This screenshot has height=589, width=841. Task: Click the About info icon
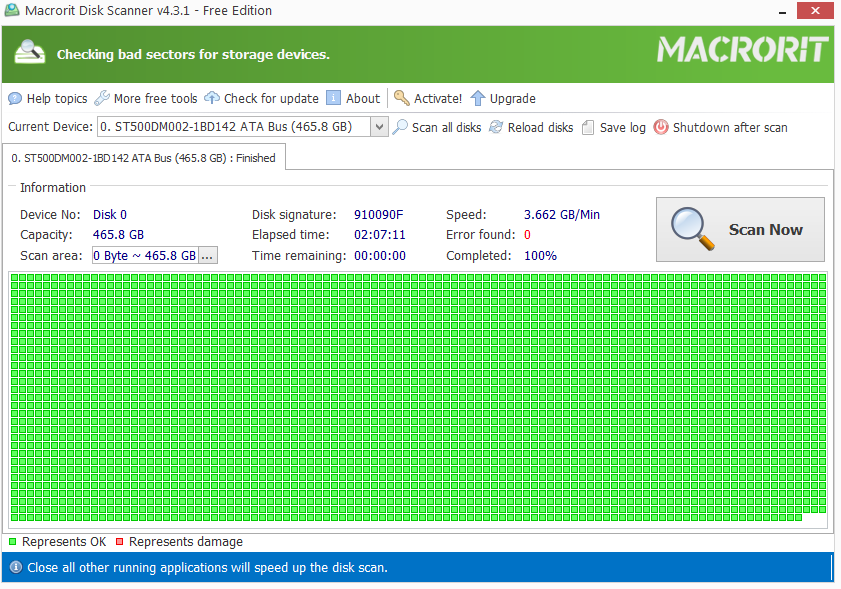pyautogui.click(x=333, y=98)
